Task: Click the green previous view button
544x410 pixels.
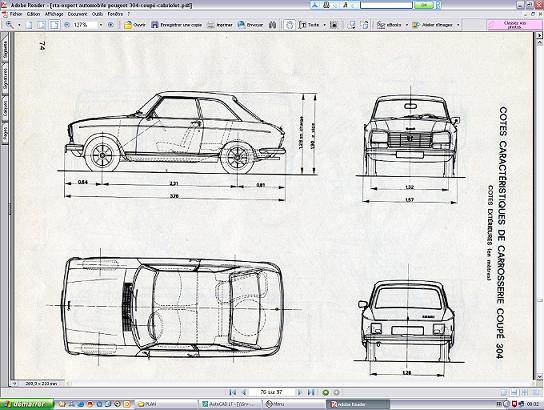Action: [325, 393]
